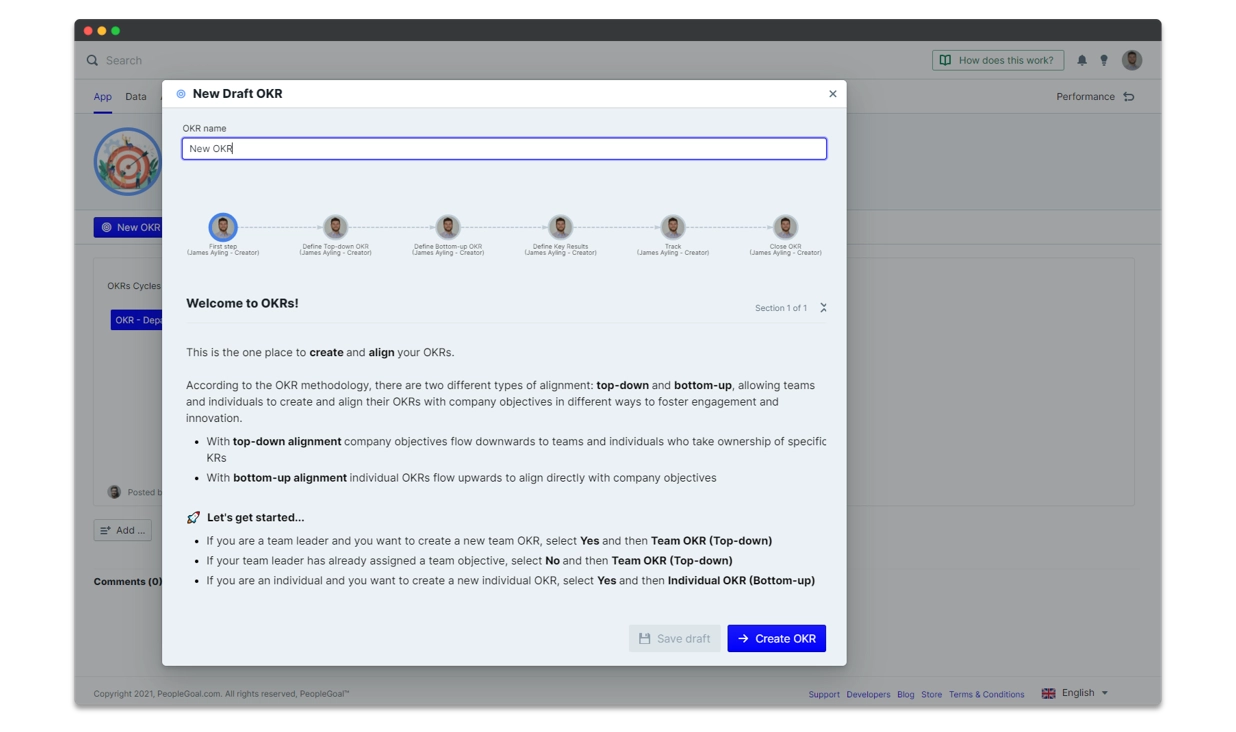This screenshot has width=1236, height=732.
Task: Select the Close OKR step avatar
Action: coord(785,227)
